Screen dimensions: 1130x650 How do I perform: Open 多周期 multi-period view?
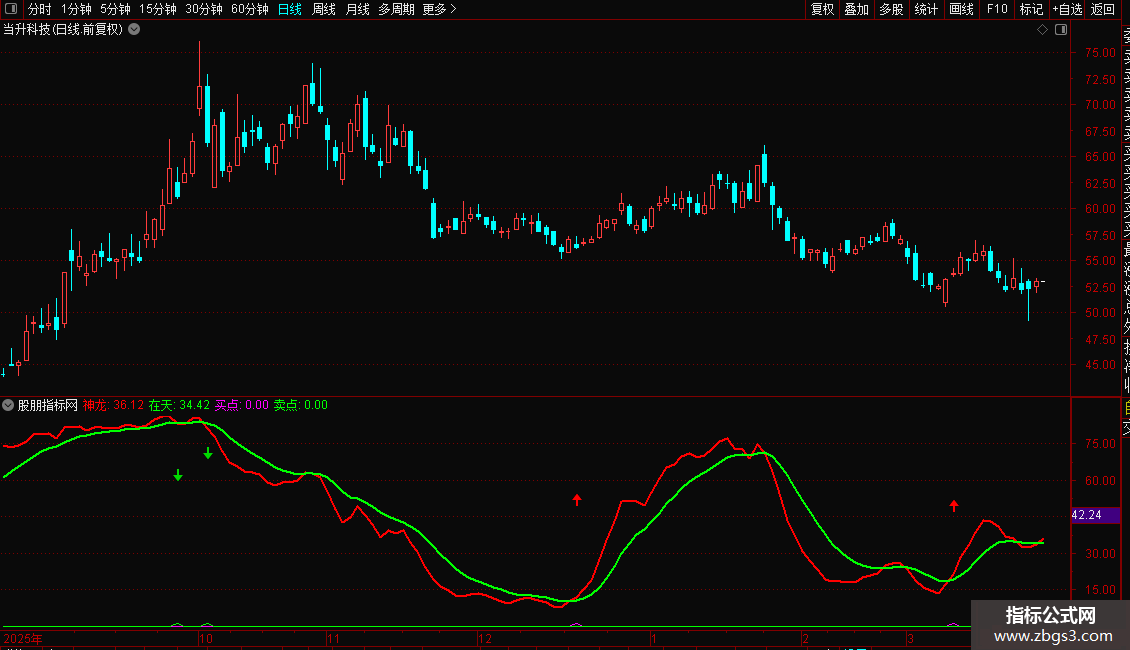pos(396,9)
